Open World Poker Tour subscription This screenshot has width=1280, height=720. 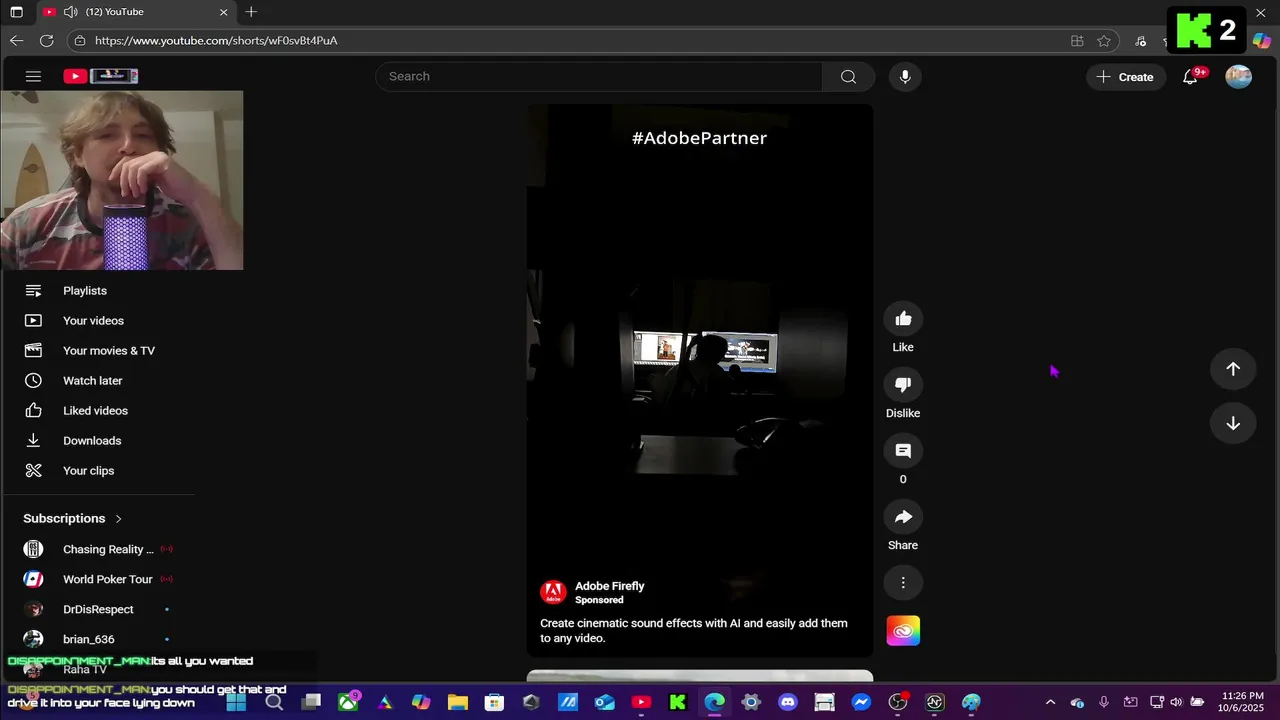110,579
